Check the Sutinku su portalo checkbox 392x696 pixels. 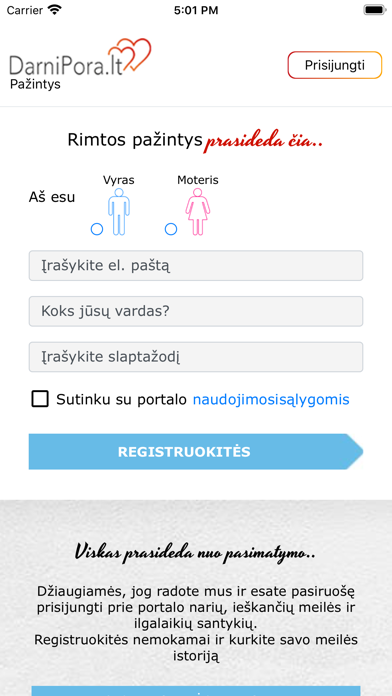pos(40,399)
